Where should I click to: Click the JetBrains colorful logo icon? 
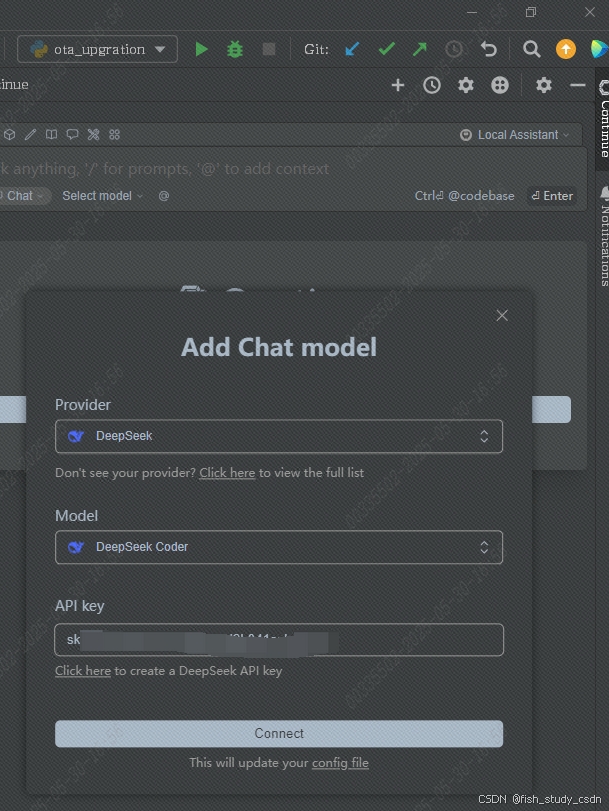599,49
